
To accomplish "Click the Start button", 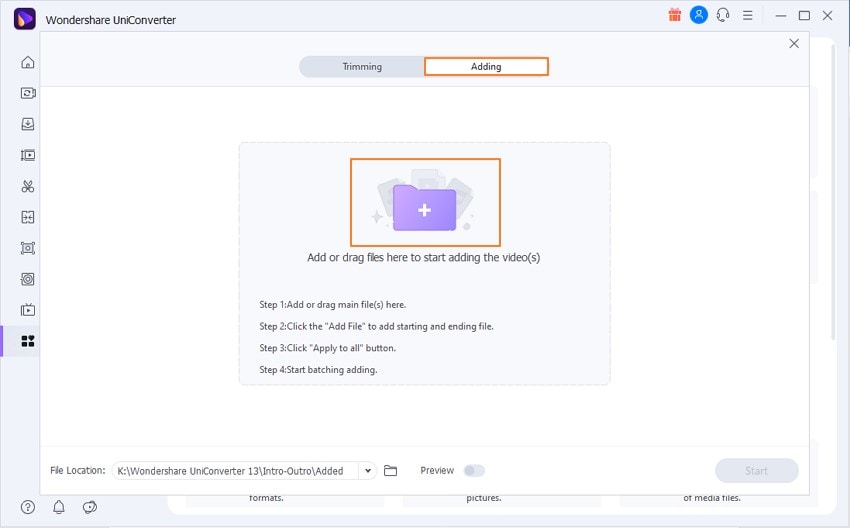I will point(756,471).
